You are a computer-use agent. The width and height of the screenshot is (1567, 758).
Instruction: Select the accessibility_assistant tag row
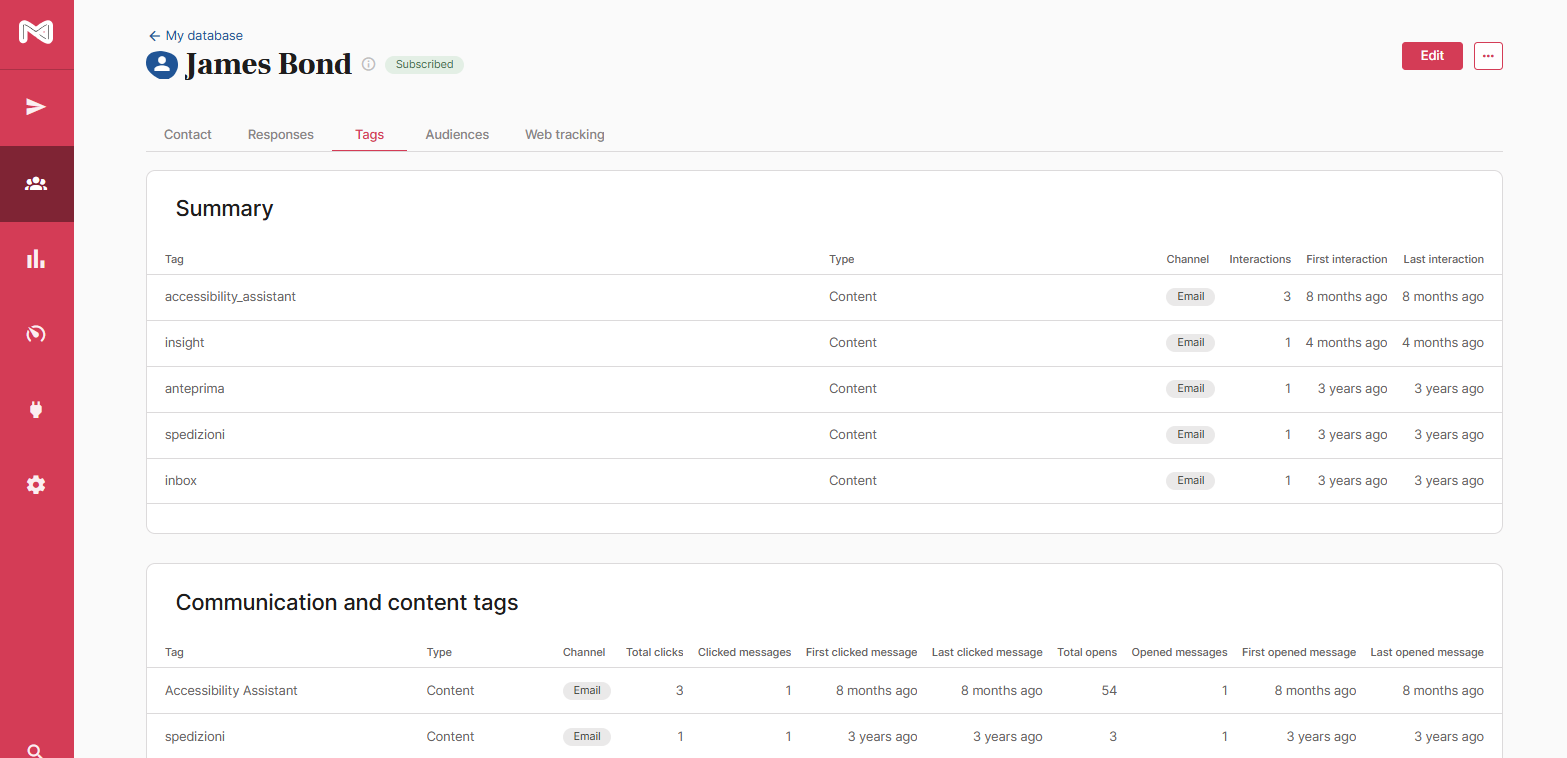pos(230,297)
